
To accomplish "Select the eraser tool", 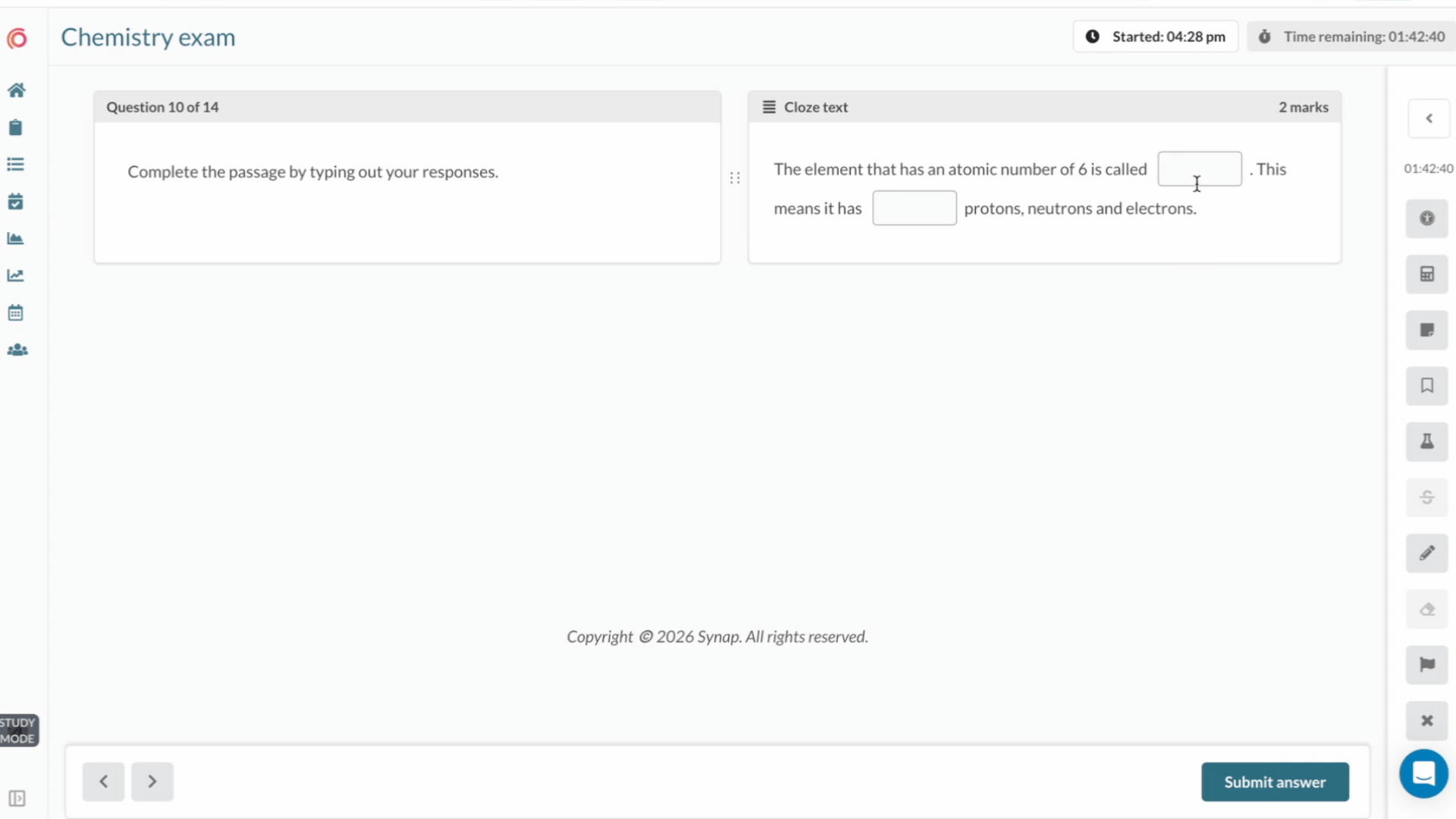I will tap(1427, 609).
